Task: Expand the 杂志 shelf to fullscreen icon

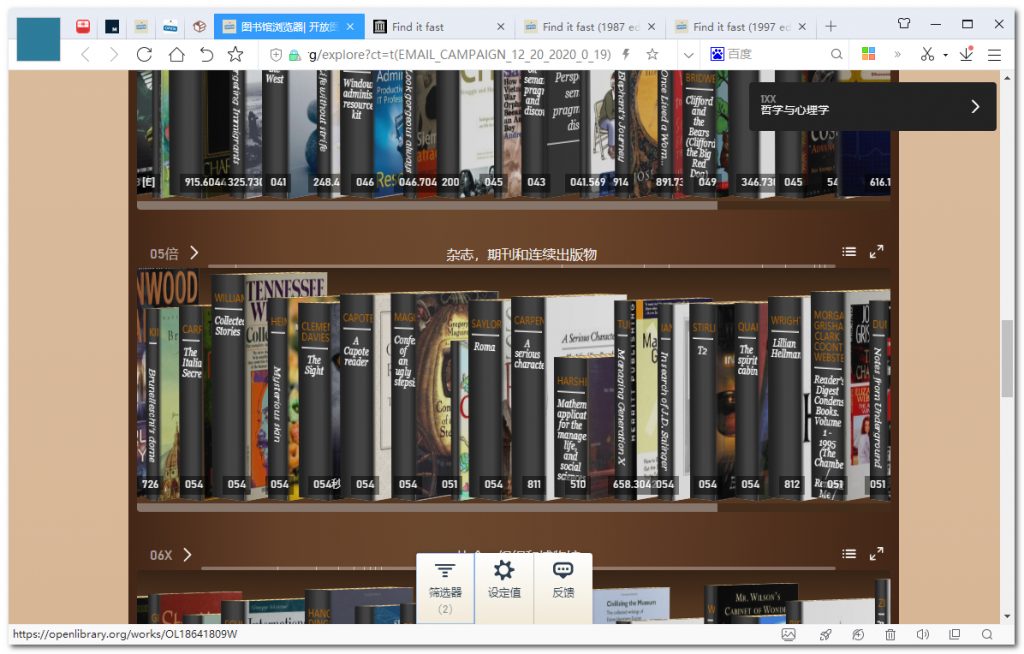Action: click(877, 252)
